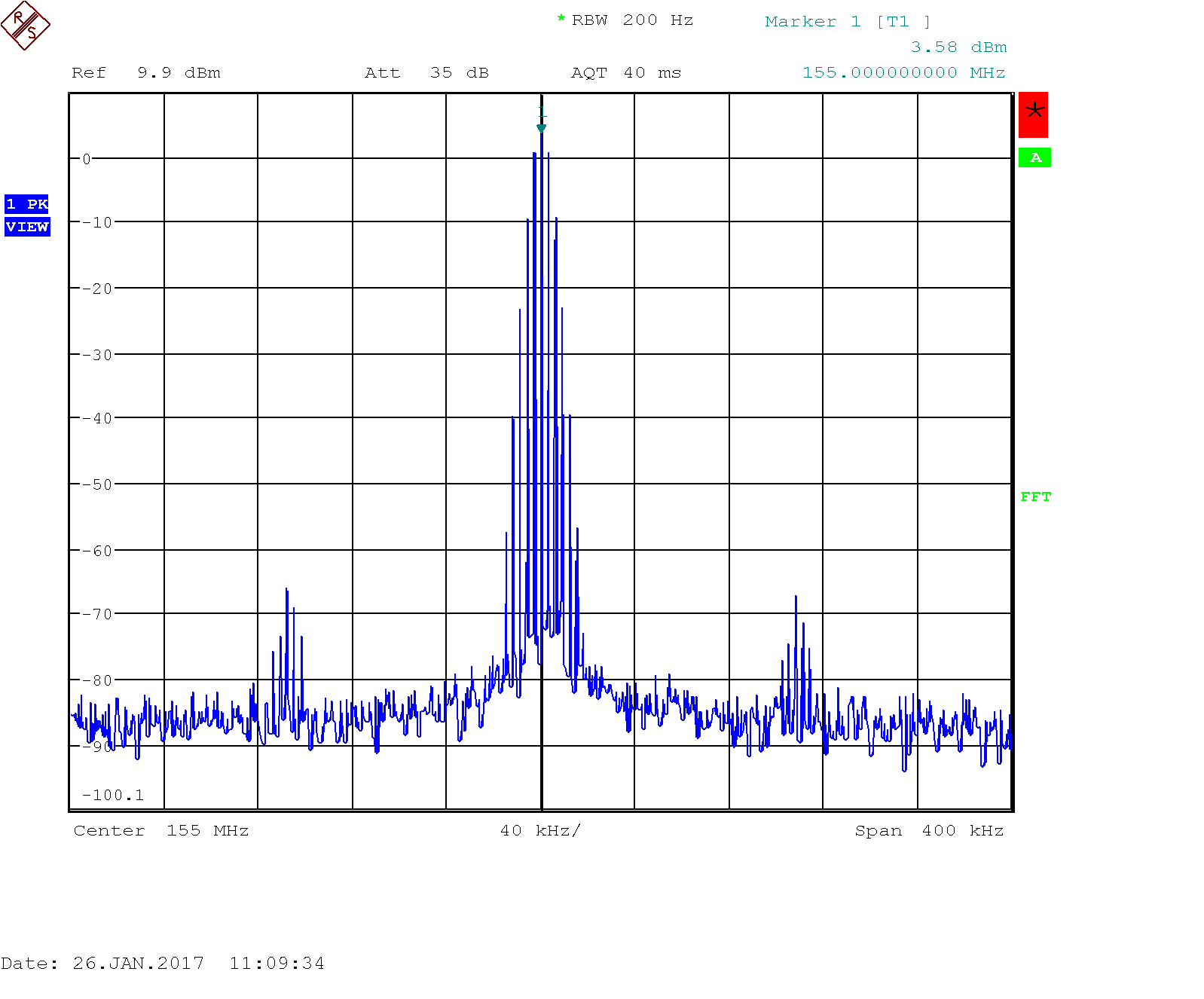This screenshot has width=1204, height=999.
Task: Click the blue 1 PK trace label
Action: coord(26,204)
